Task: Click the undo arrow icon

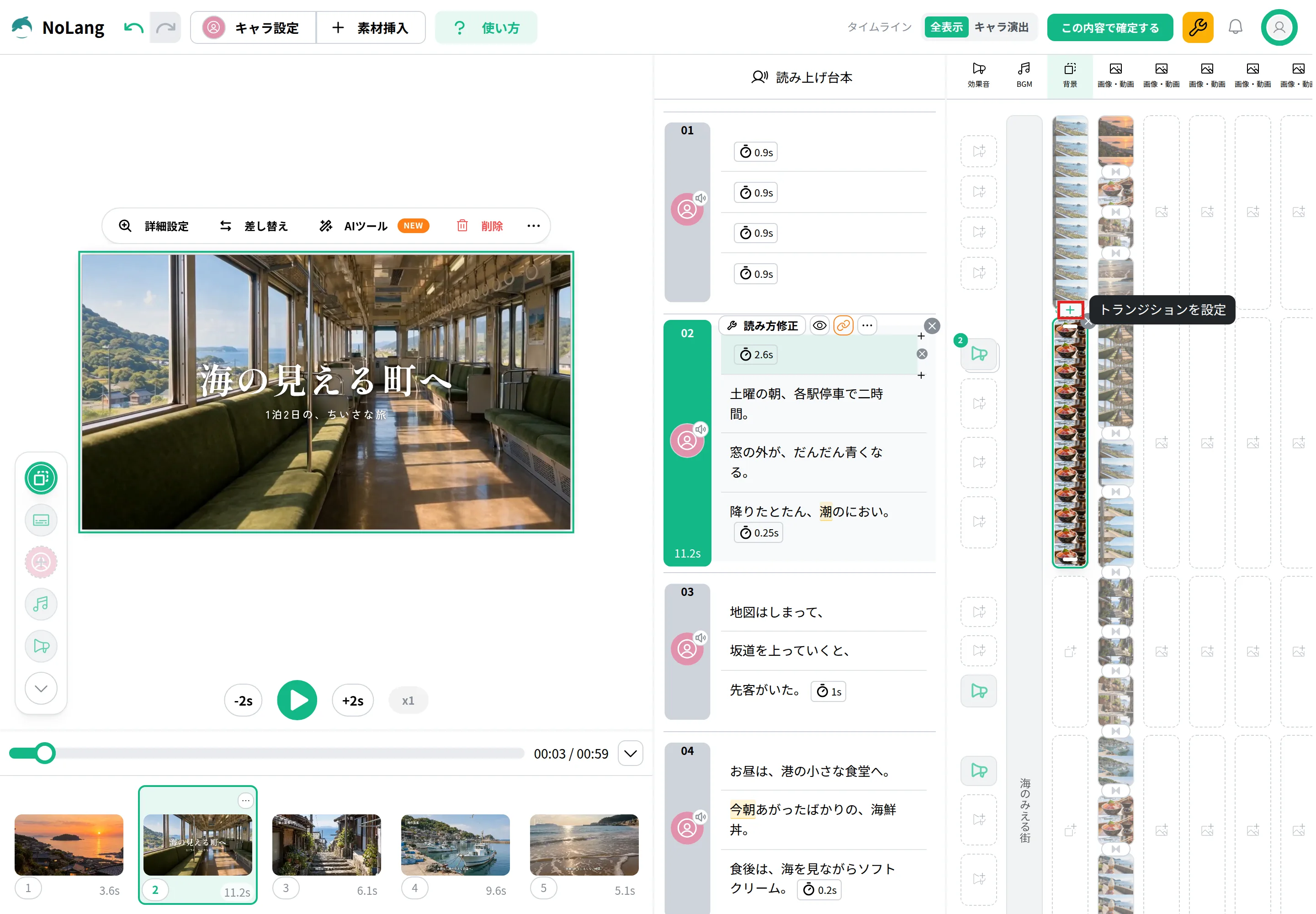Action: coord(133,27)
